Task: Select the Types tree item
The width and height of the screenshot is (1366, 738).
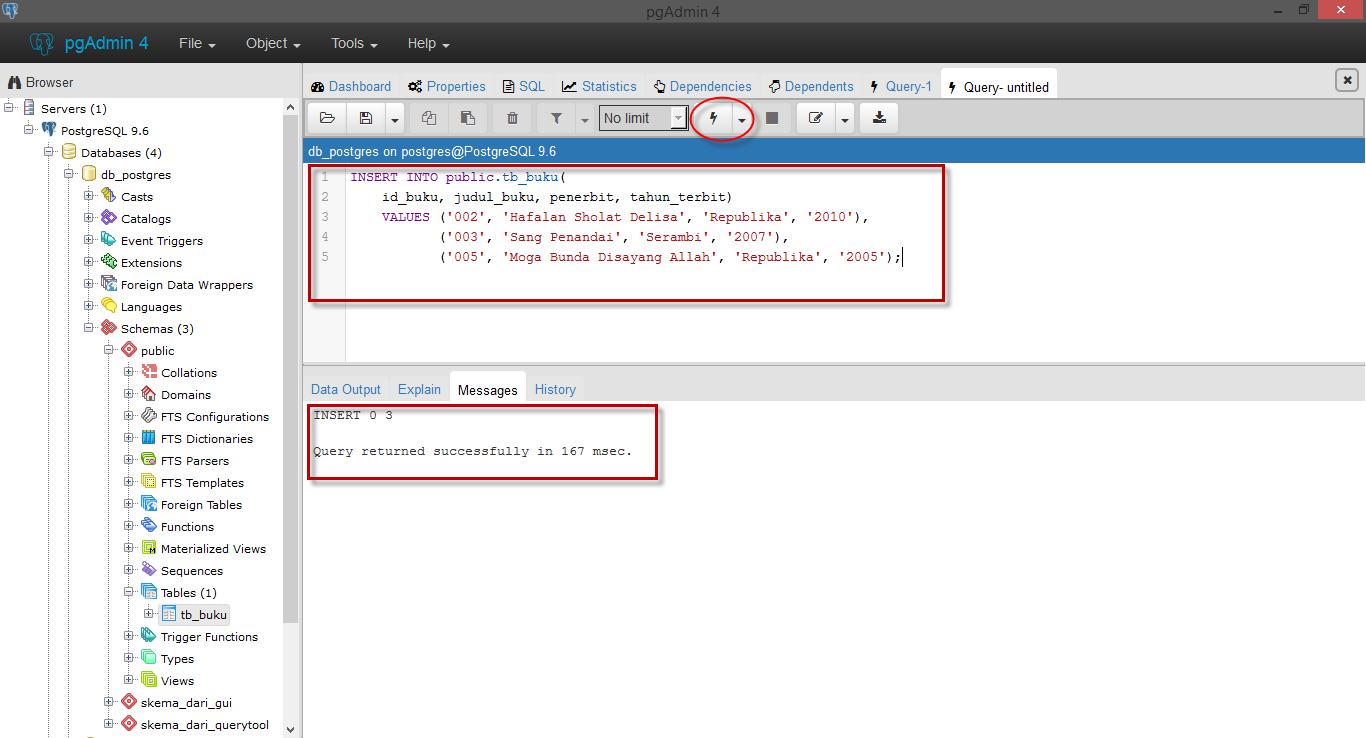Action: [x=177, y=659]
